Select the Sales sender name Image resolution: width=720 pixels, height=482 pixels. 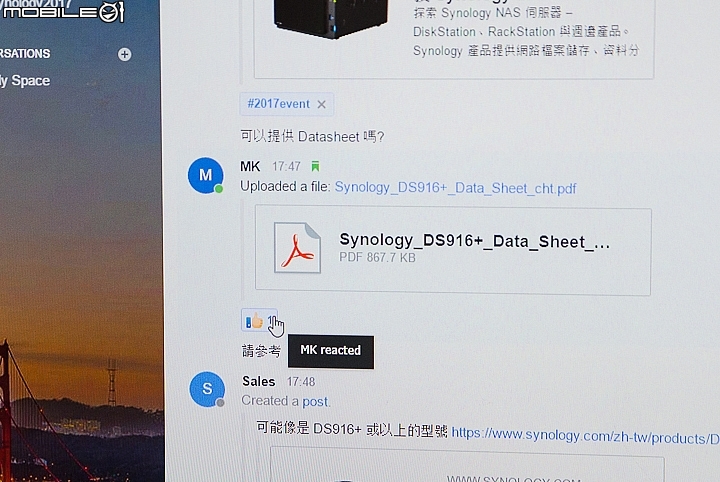click(259, 381)
